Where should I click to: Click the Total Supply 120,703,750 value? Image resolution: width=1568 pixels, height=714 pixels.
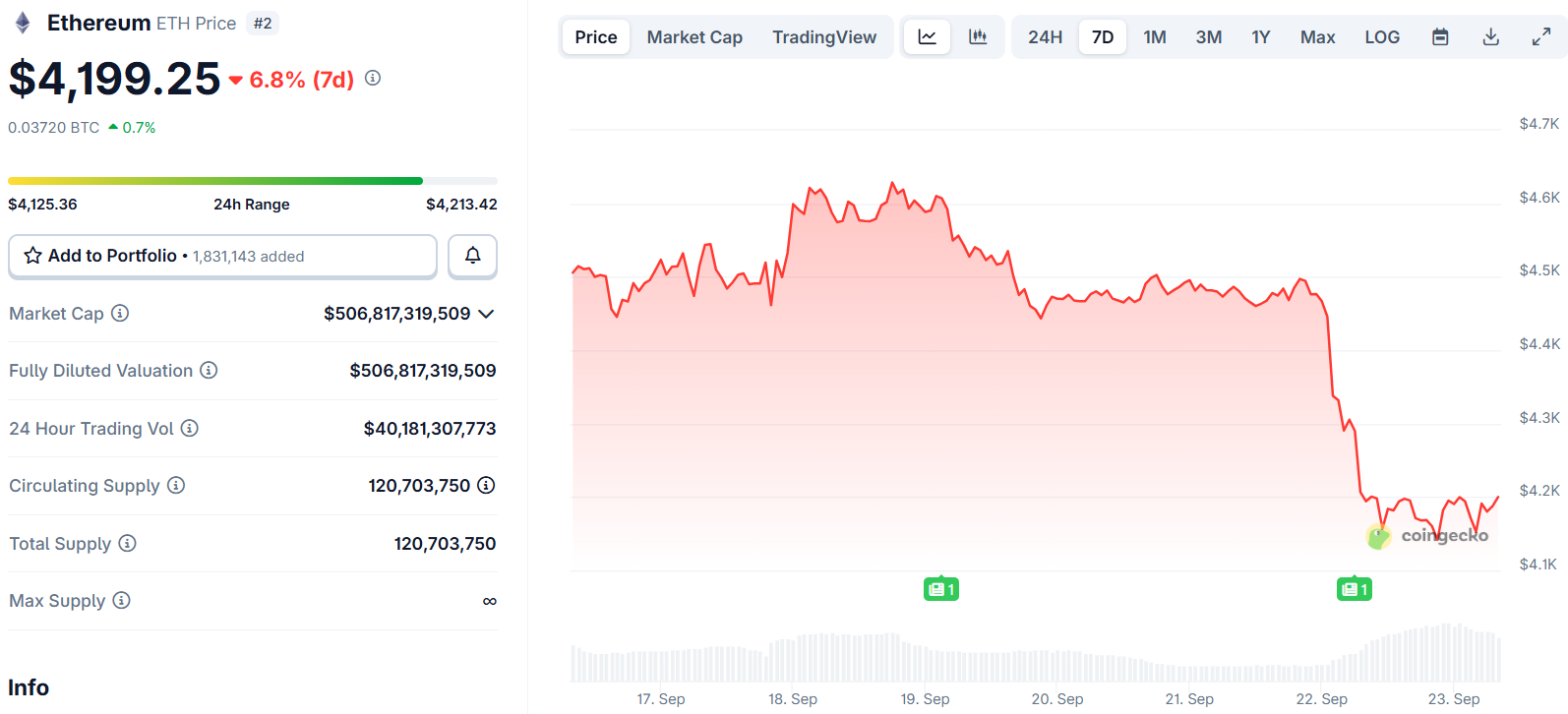(445, 544)
